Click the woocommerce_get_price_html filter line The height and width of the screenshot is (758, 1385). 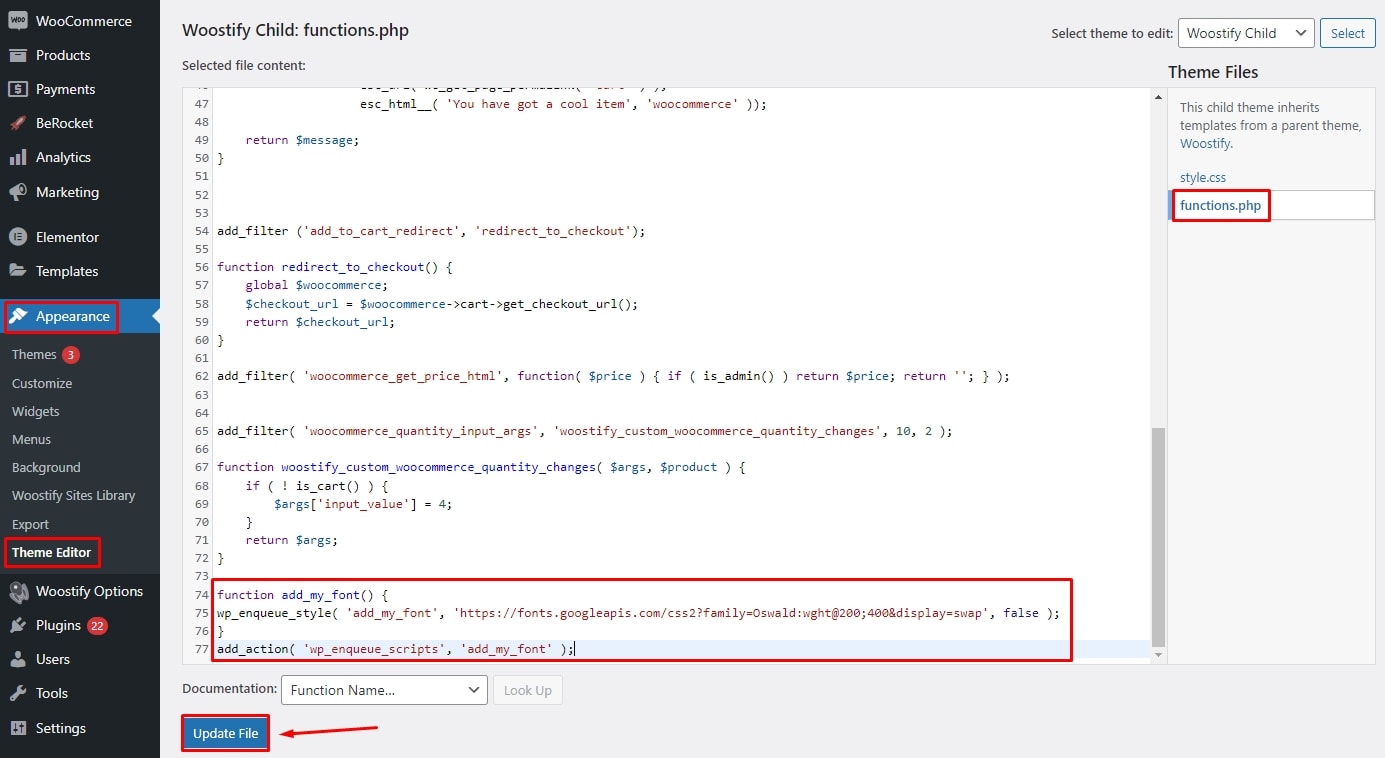[x=613, y=376]
